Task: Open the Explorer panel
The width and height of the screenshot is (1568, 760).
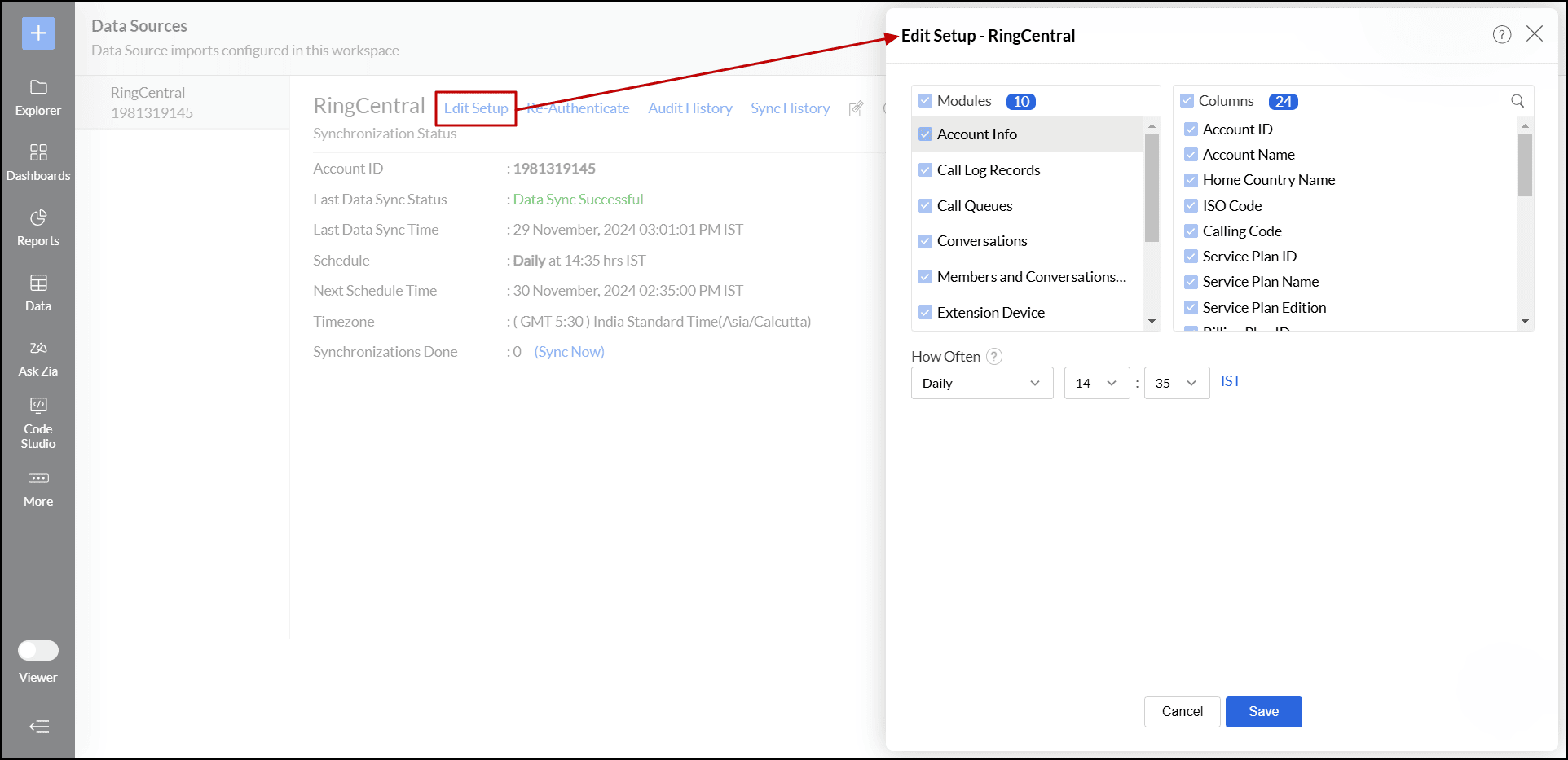Action: [37, 98]
